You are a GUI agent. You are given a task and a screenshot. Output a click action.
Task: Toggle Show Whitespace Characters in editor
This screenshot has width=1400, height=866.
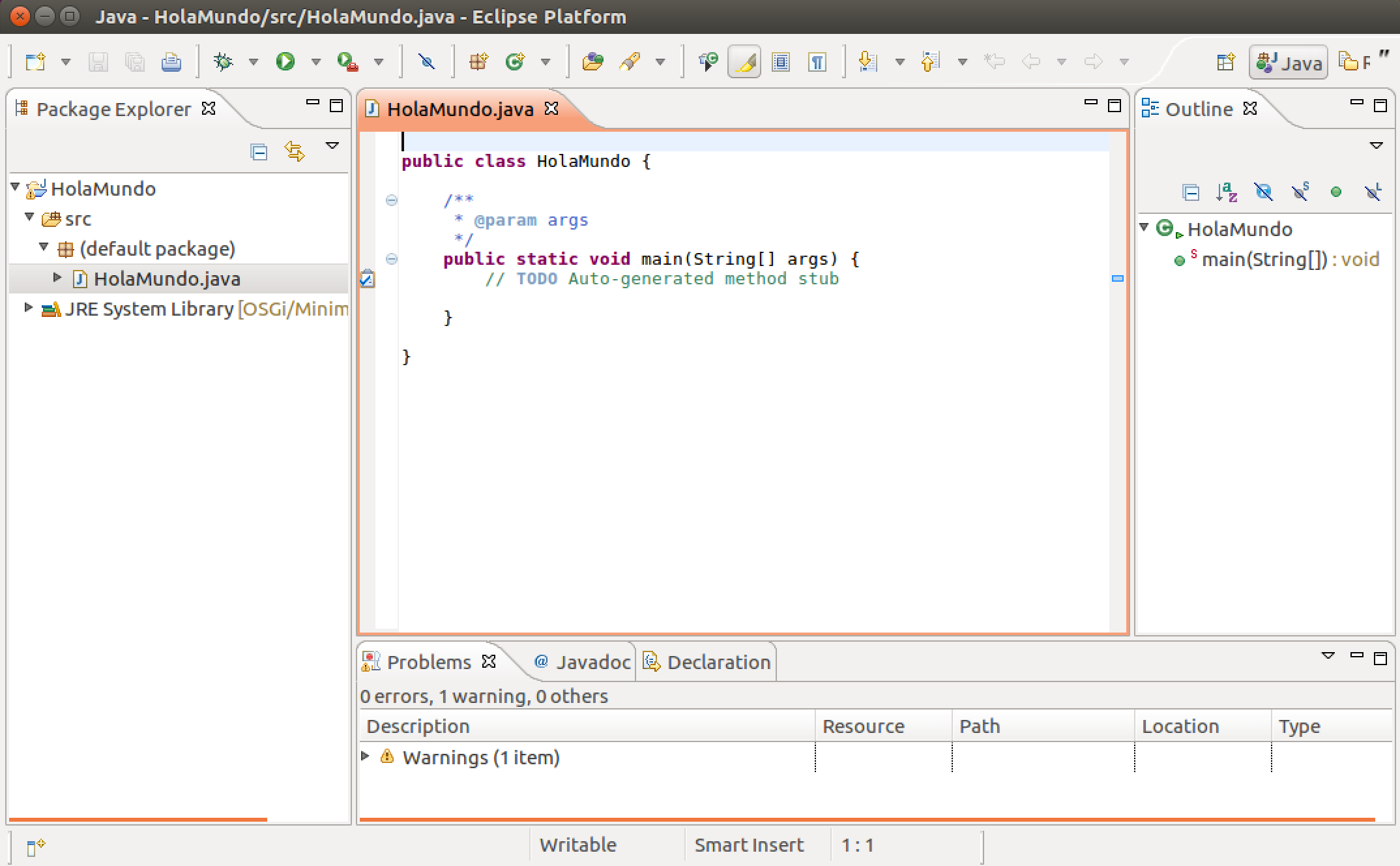point(818,61)
